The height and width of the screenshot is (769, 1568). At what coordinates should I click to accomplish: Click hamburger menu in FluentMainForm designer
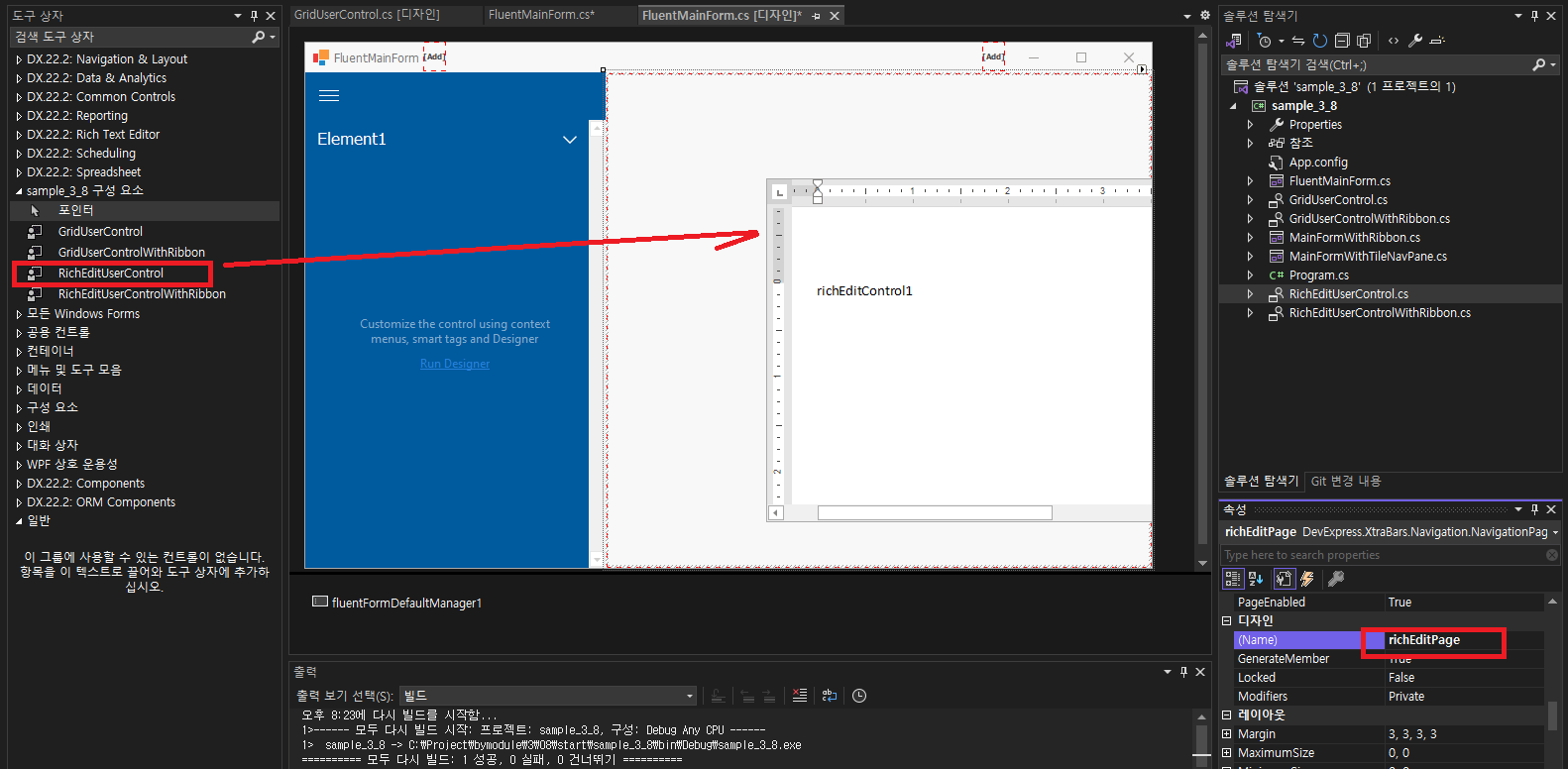click(329, 96)
